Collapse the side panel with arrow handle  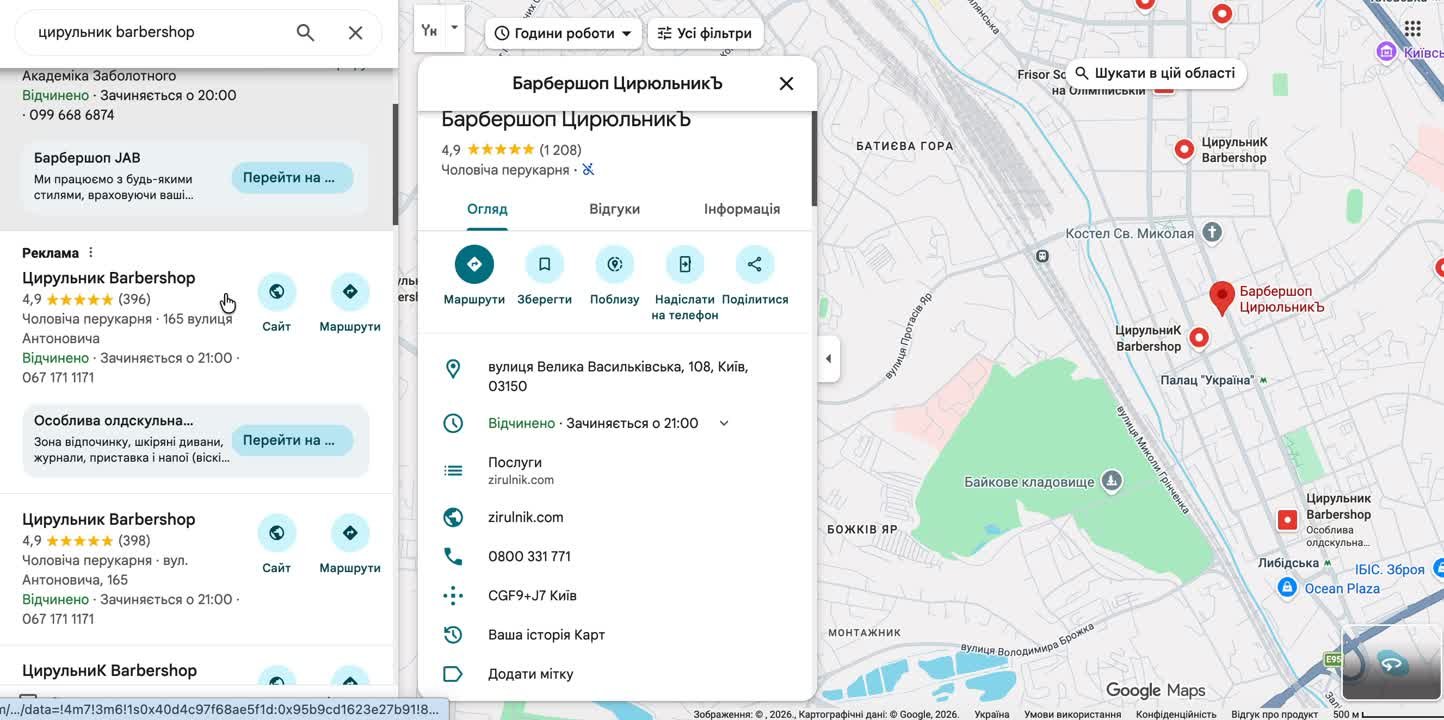point(828,359)
